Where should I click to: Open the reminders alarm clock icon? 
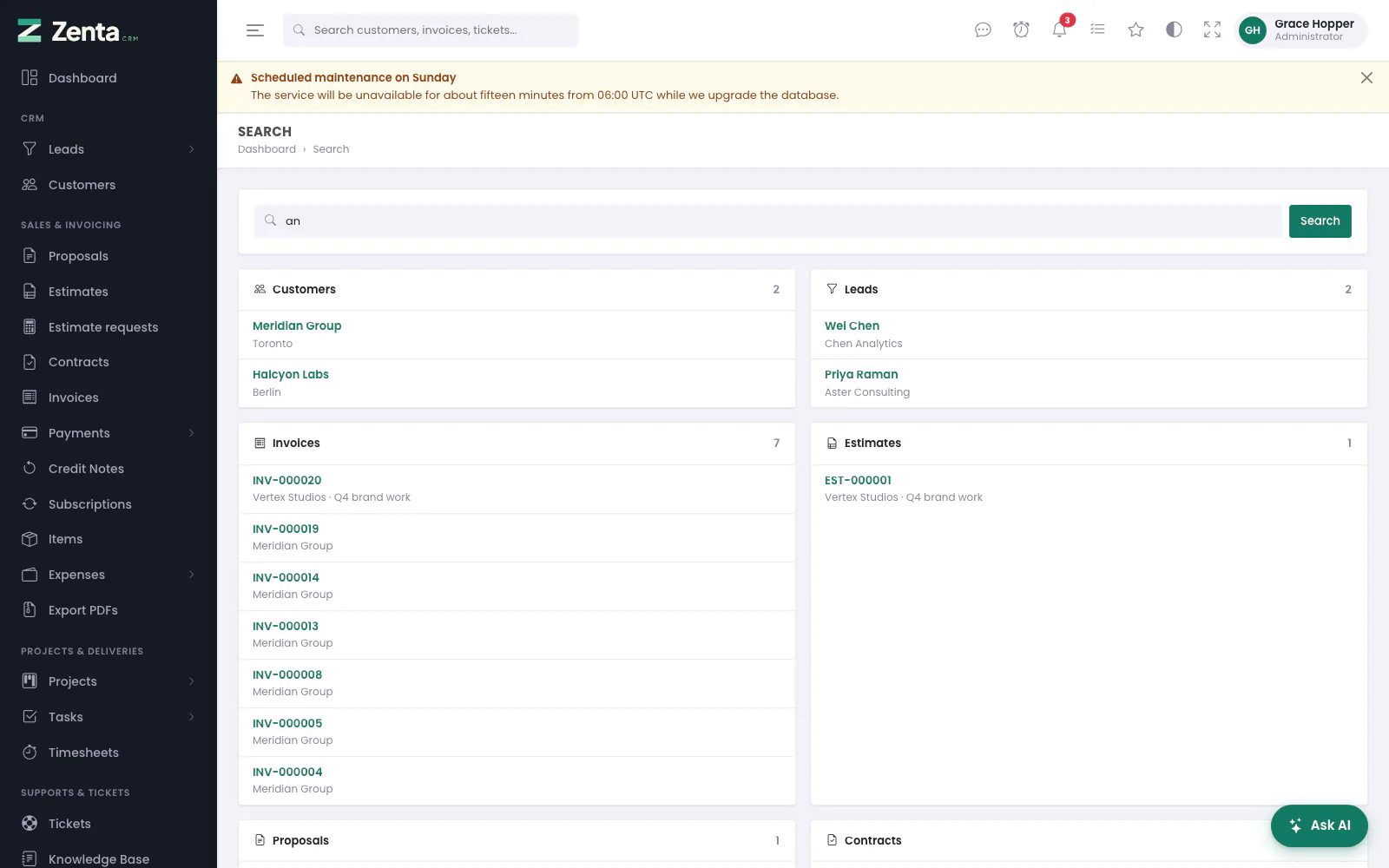coord(1021,30)
